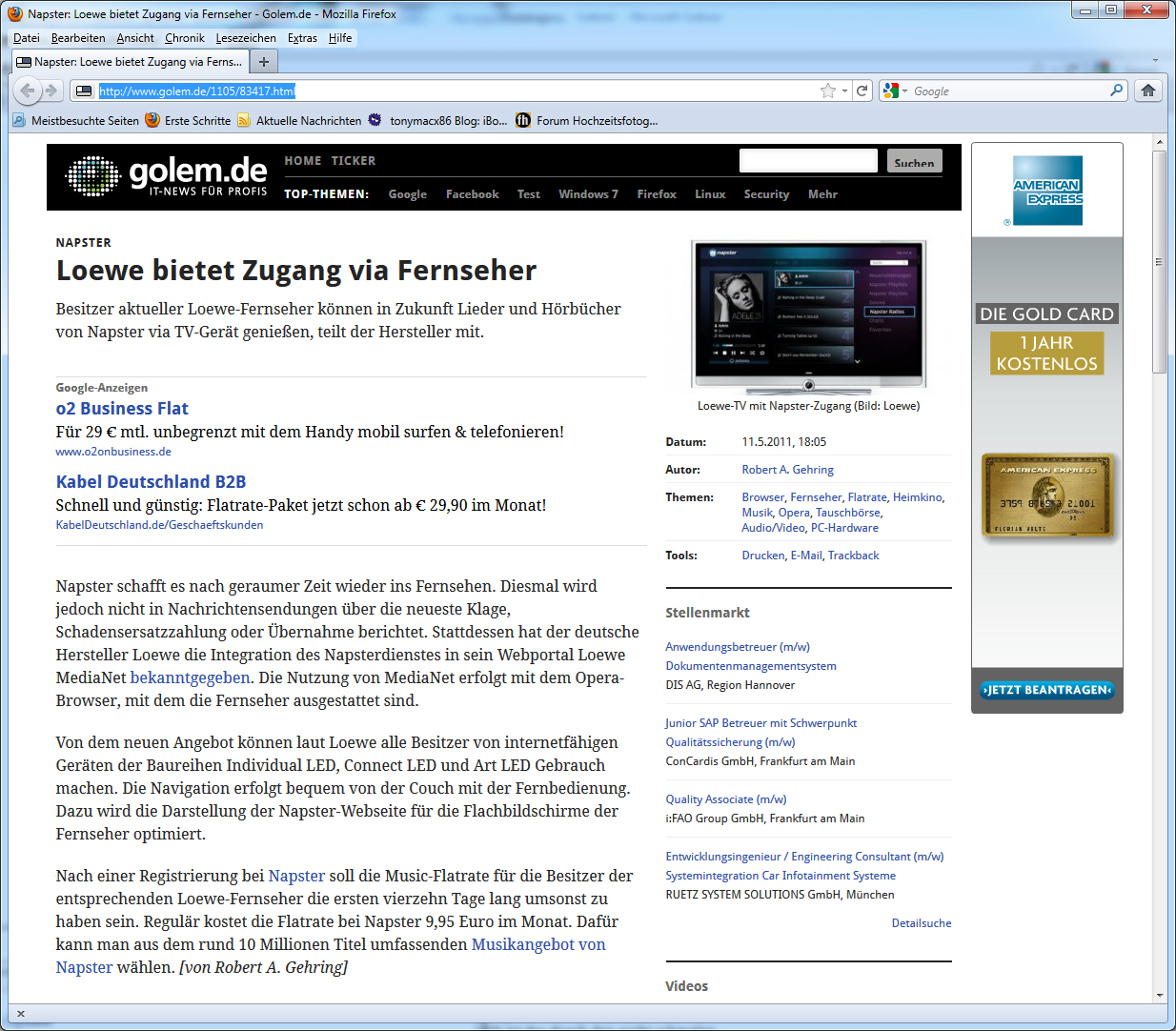Focus the golem.de search input field
1176x1031 pixels.
808,160
